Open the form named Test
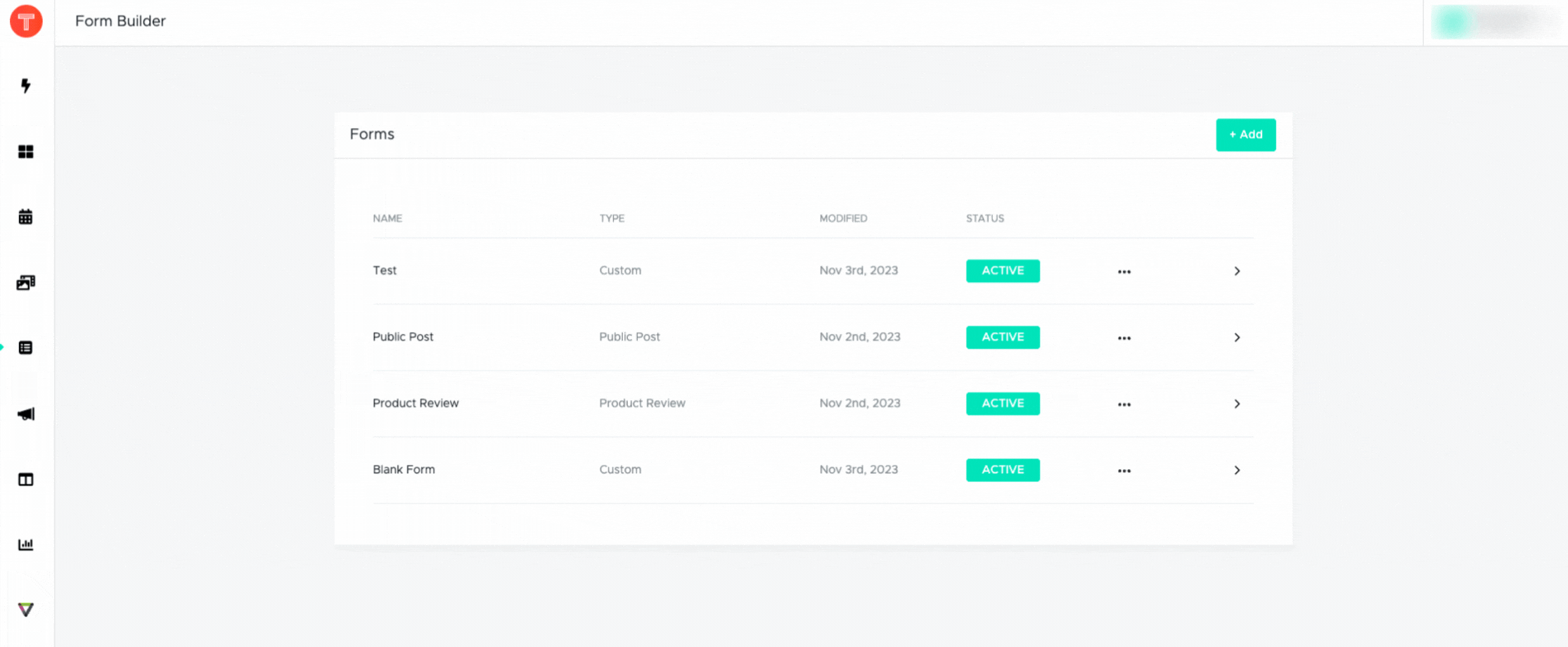Viewport: 1568px width, 647px height. pos(385,270)
